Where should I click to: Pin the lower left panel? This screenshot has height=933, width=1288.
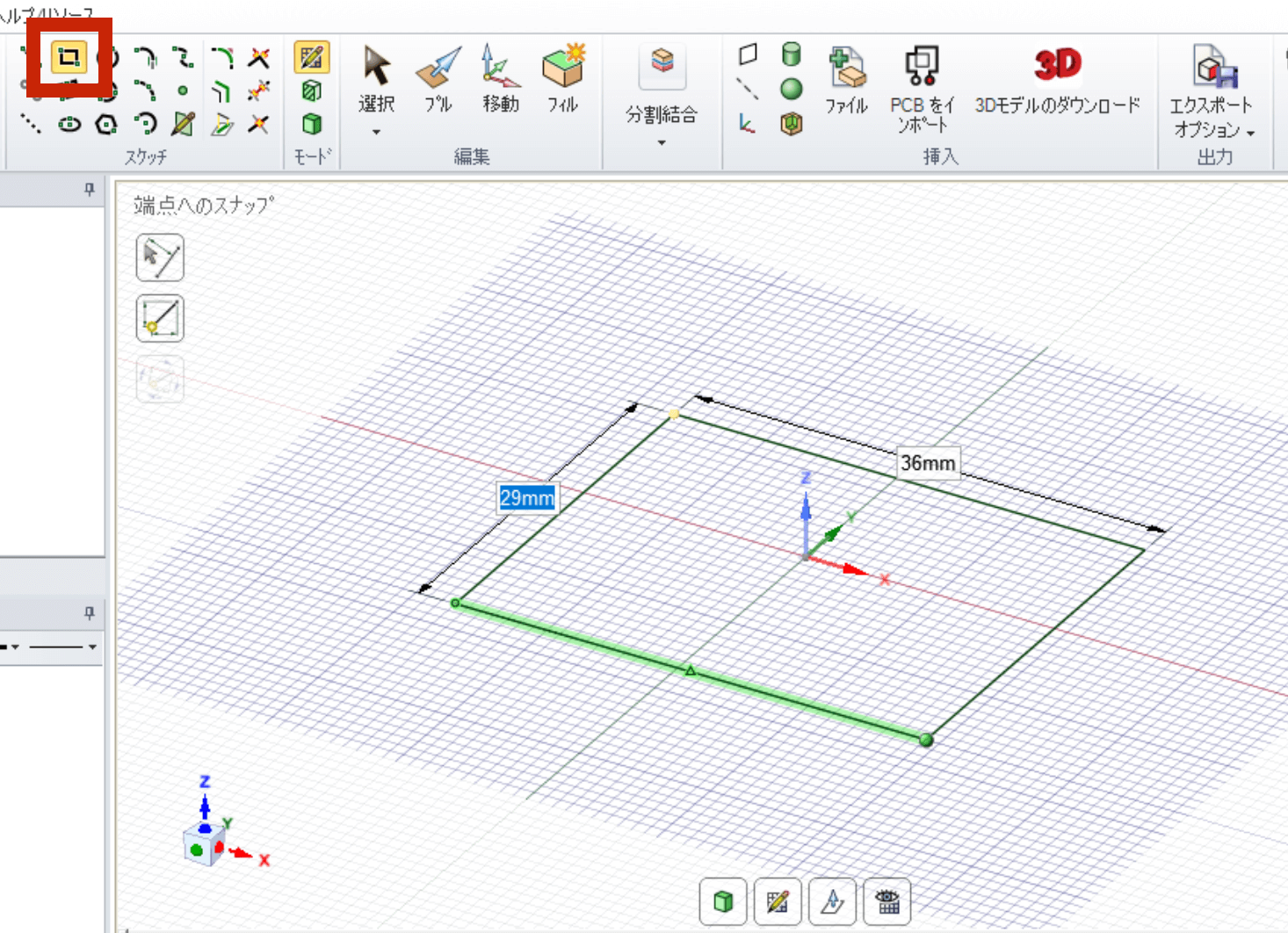89,612
